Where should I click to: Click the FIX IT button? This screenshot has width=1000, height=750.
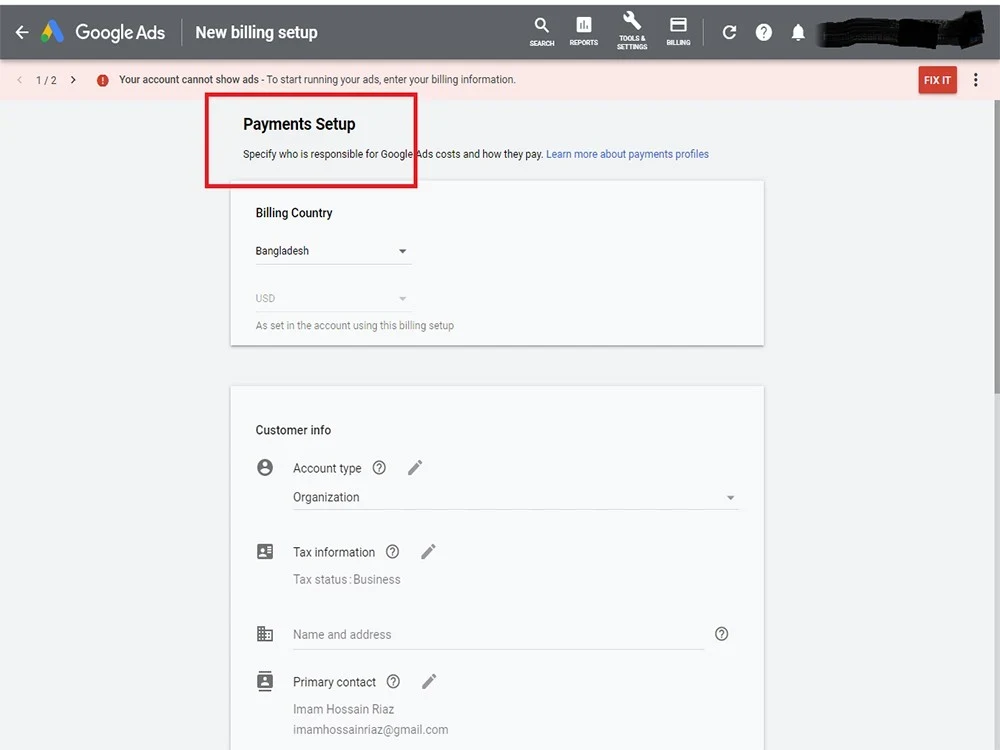[x=937, y=80]
